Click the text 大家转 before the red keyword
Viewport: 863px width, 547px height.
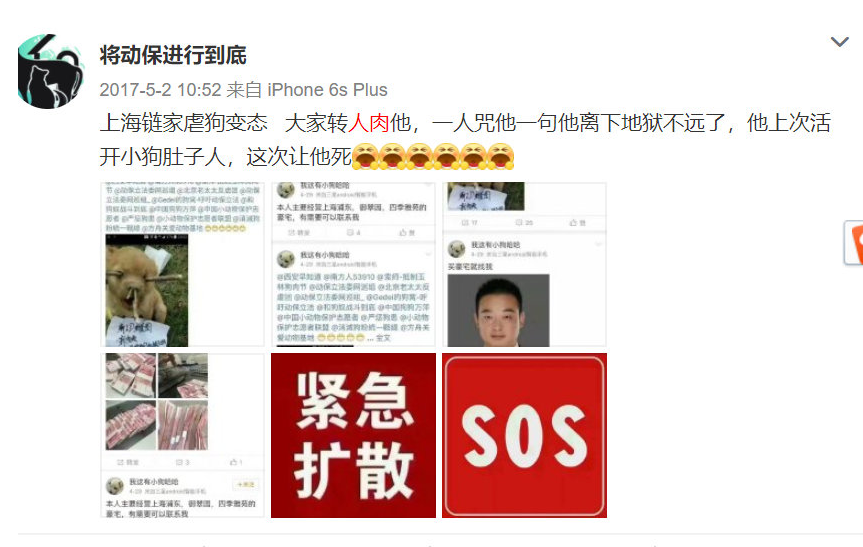pos(316,123)
